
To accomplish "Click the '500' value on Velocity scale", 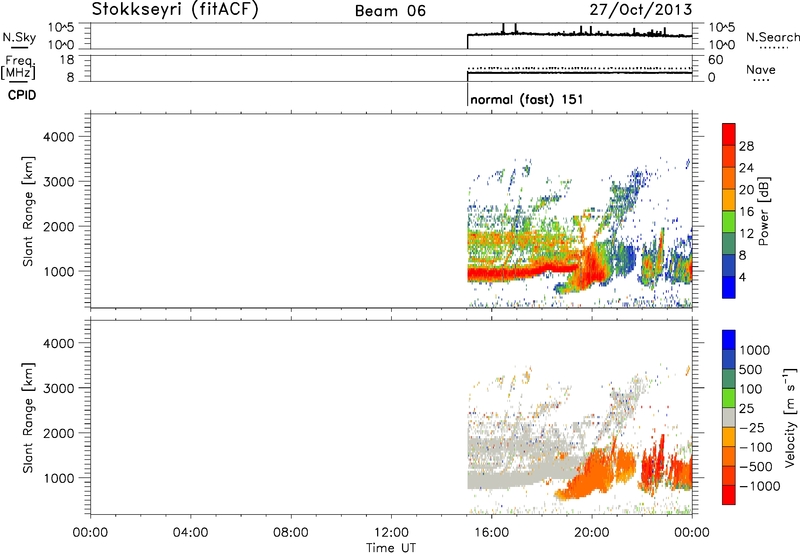I will [751, 370].
